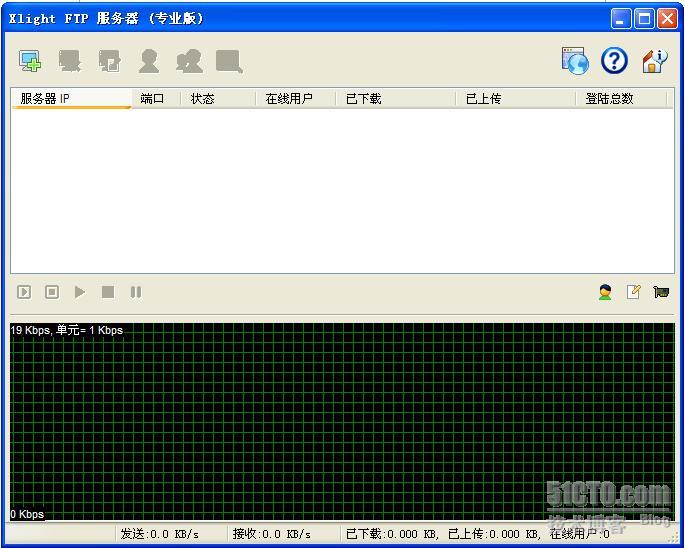685x548 pixels.
Task: Sort by the 已上传 column header
Action: 515,99
